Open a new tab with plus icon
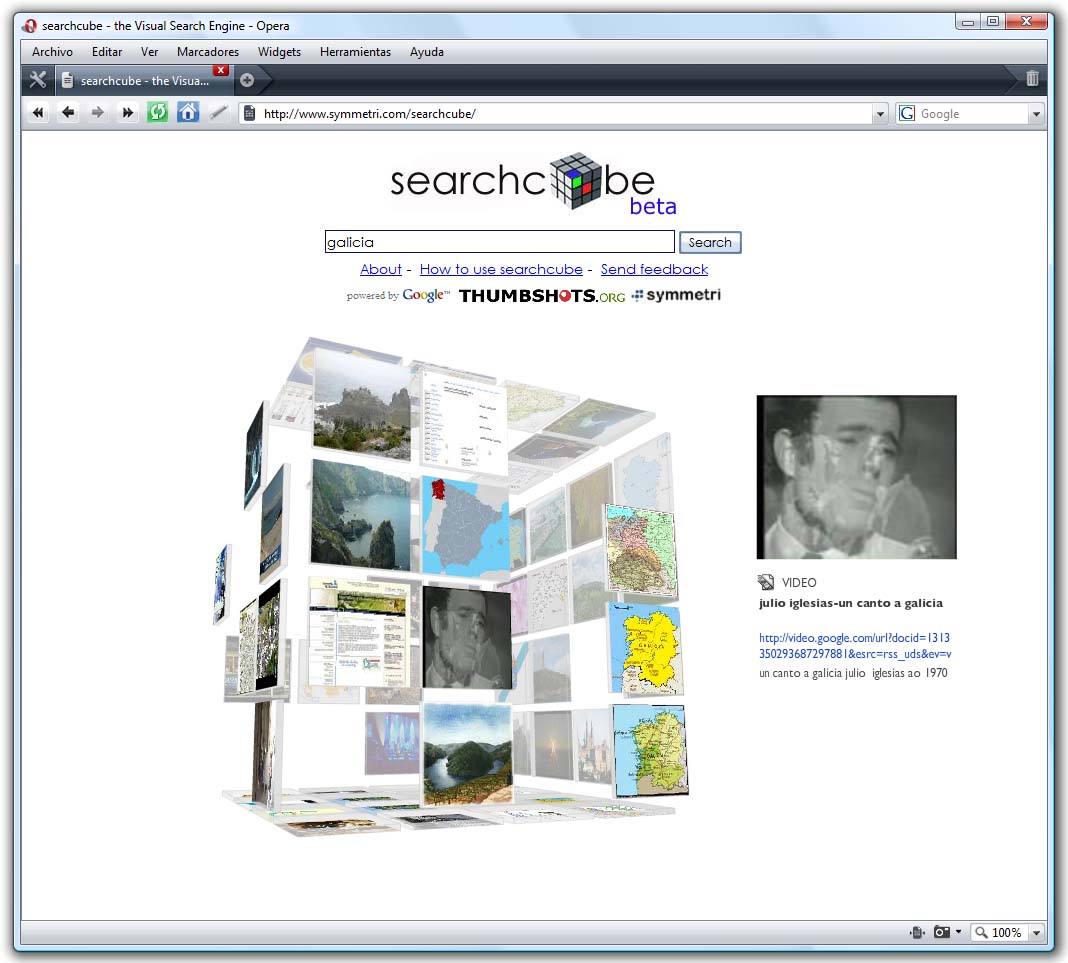The width and height of the screenshot is (1068, 963). click(x=247, y=80)
